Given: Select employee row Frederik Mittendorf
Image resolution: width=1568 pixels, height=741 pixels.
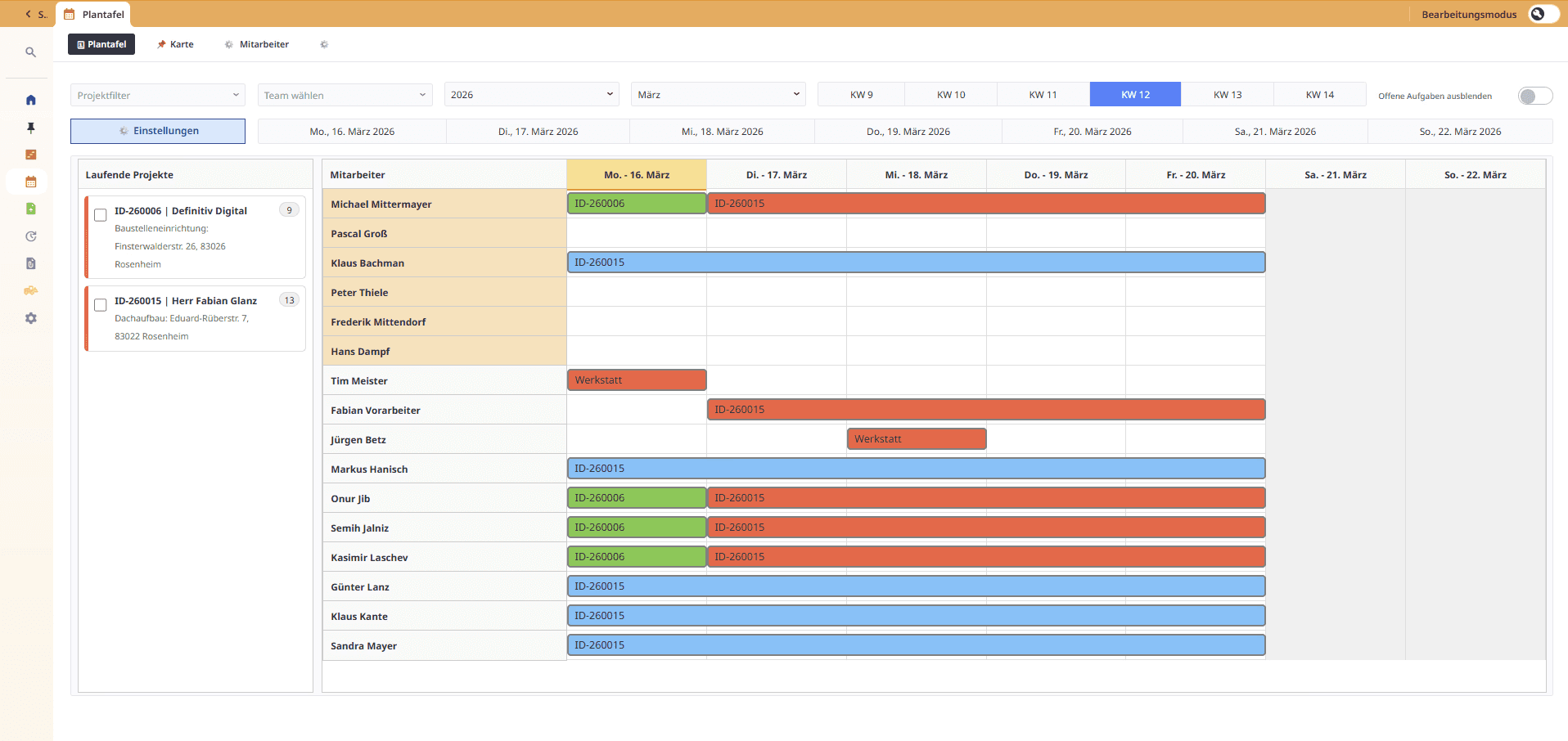Looking at the screenshot, I should [444, 321].
